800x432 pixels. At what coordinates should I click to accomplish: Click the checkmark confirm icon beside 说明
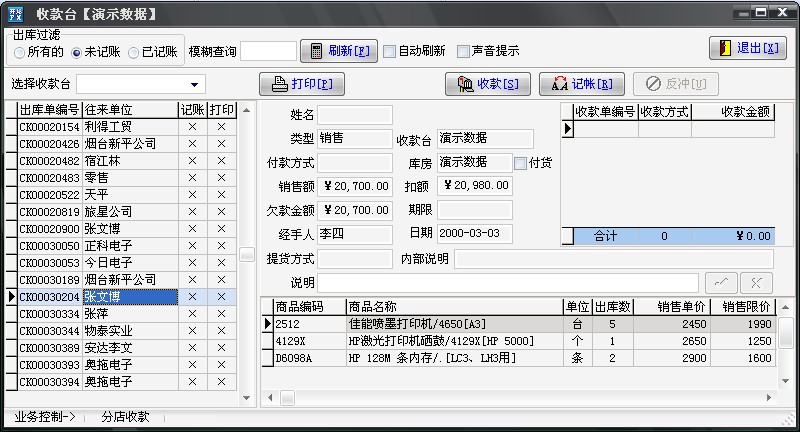pos(721,283)
